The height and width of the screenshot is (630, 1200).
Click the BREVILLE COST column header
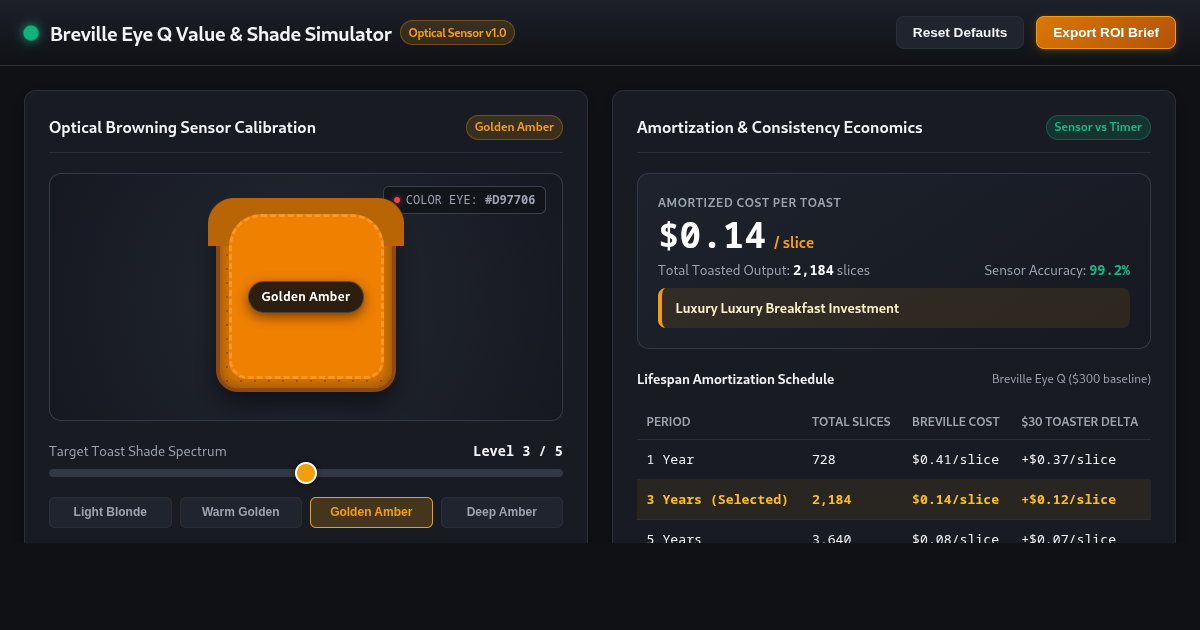956,422
